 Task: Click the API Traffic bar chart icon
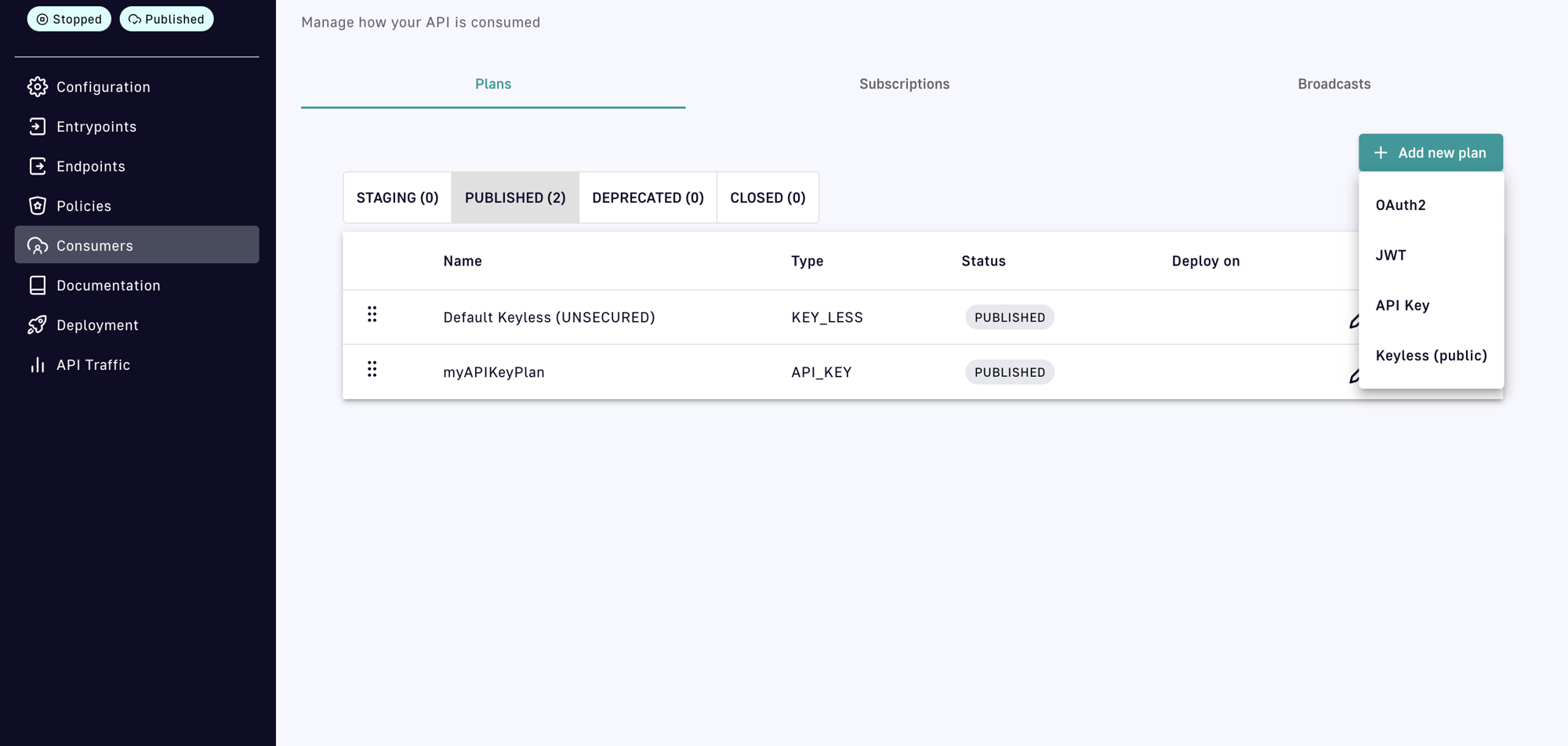37,364
